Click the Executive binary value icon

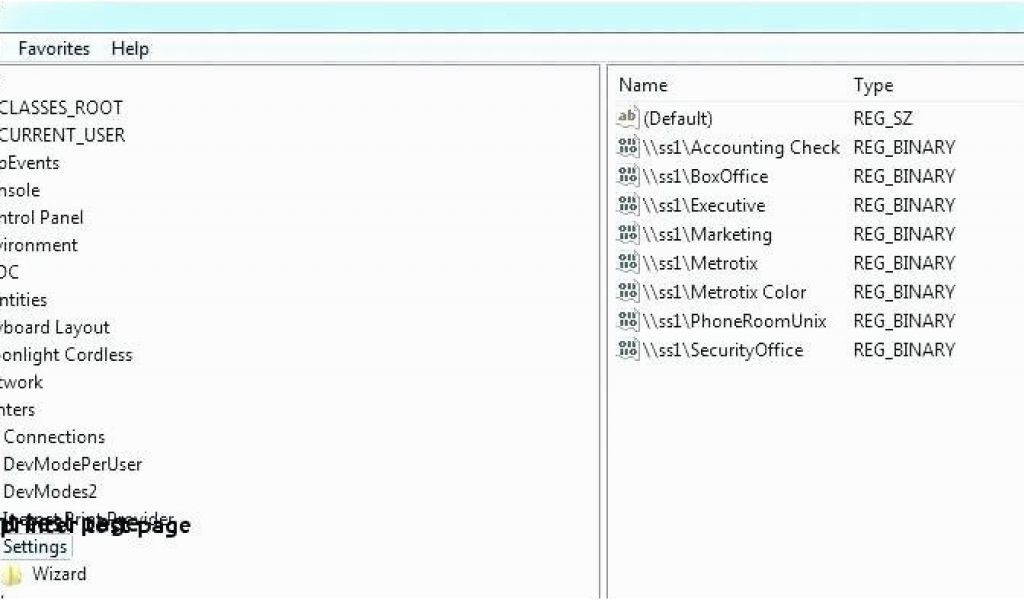tap(627, 205)
